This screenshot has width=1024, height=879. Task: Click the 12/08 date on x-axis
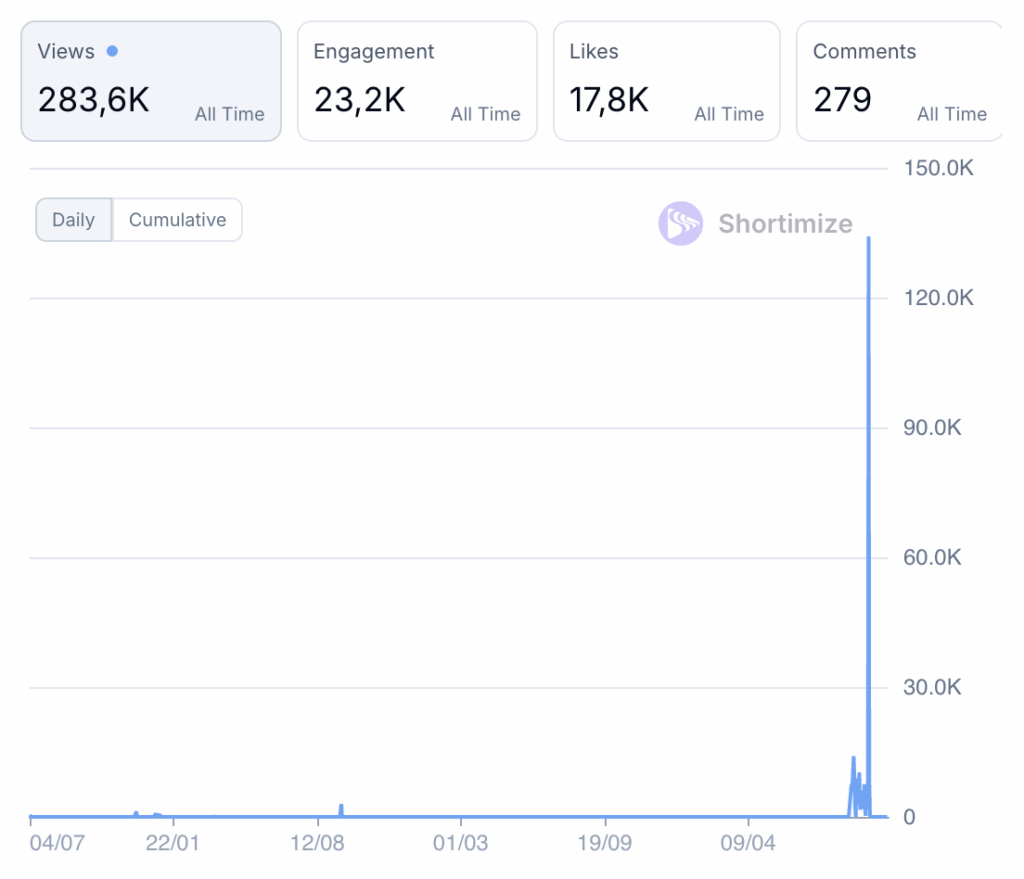(317, 843)
